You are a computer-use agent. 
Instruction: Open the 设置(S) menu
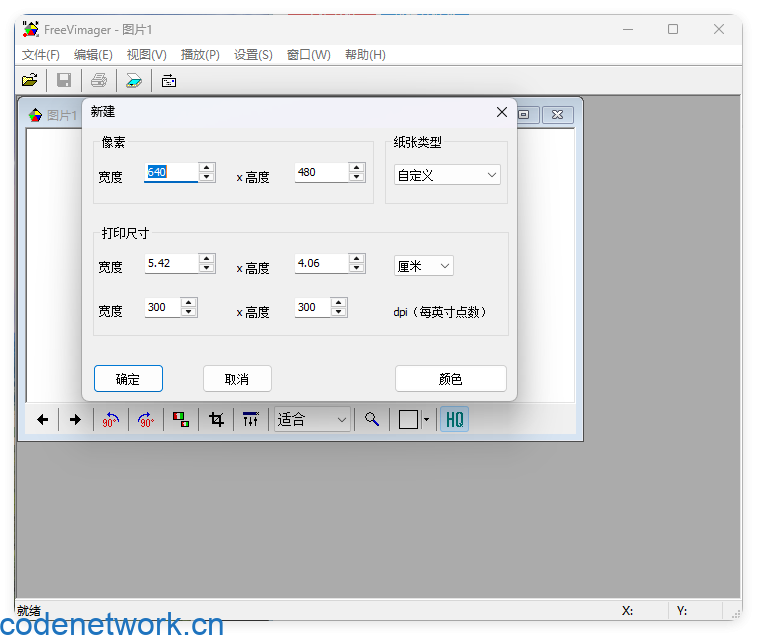tap(253, 55)
